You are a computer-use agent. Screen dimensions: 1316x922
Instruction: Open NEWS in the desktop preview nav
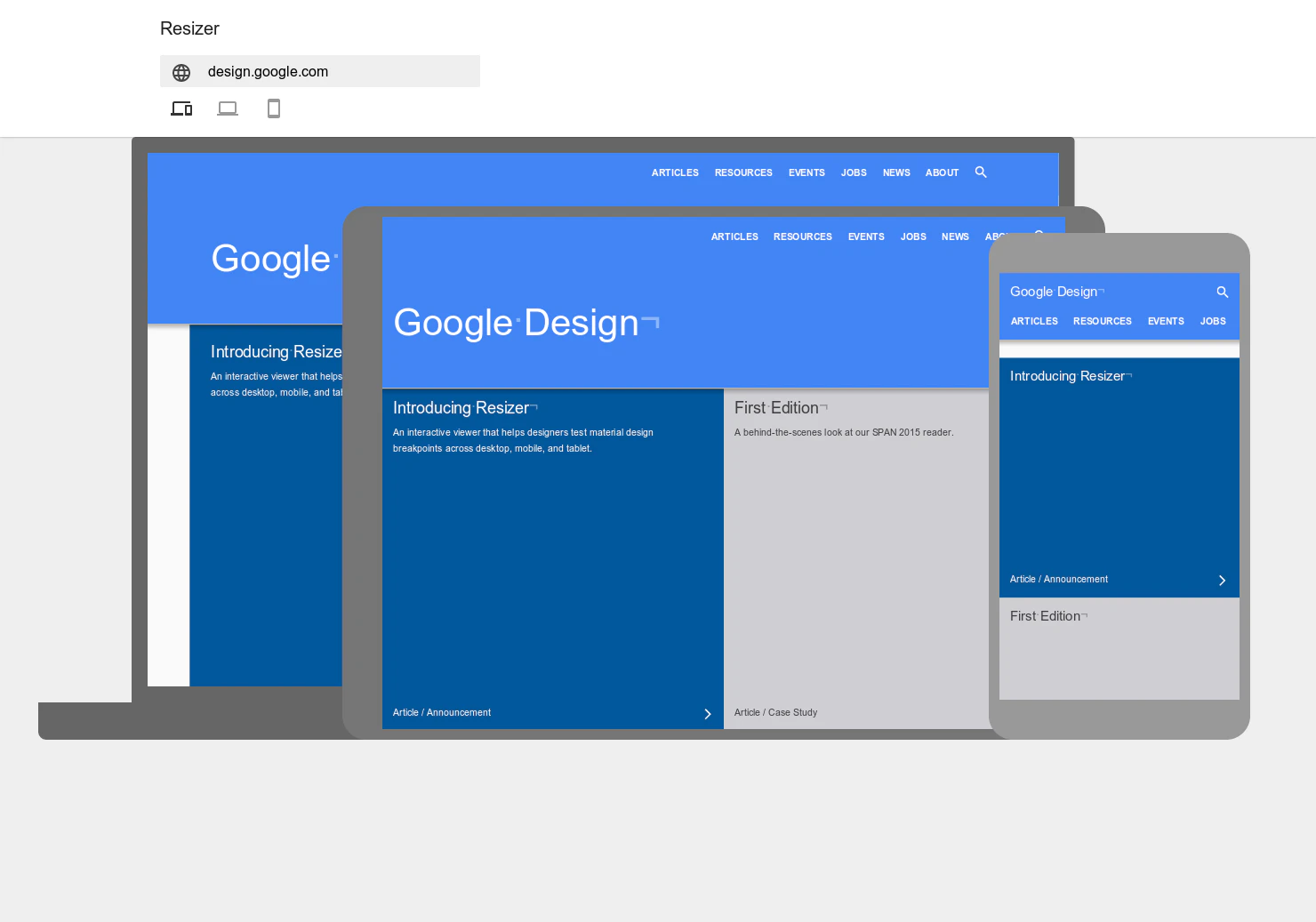pos(896,172)
